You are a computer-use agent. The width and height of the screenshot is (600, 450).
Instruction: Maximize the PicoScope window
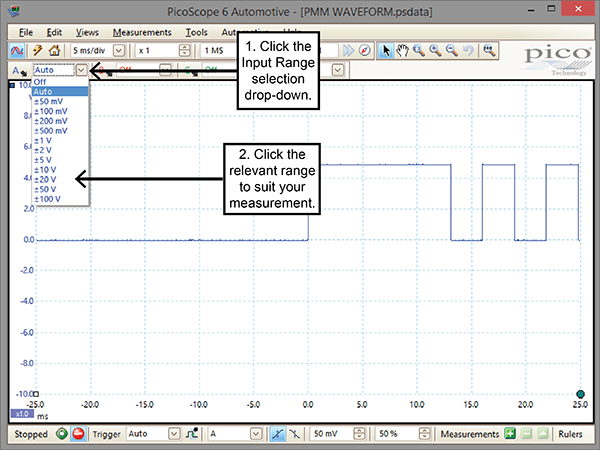(551, 9)
